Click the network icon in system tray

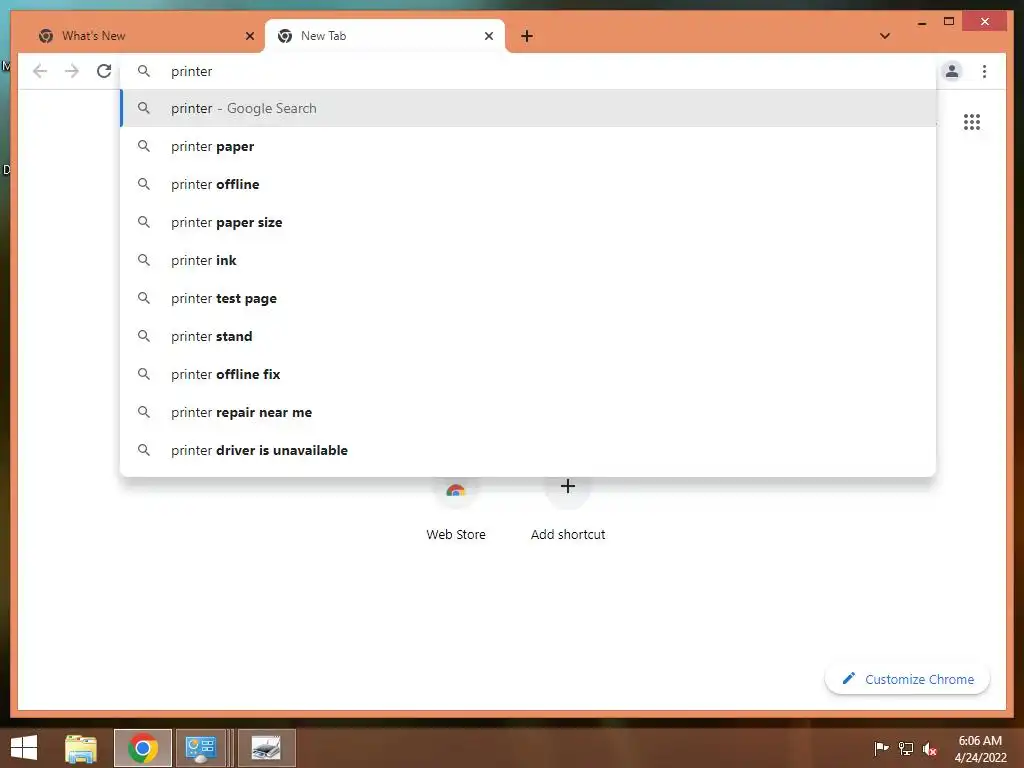click(906, 748)
